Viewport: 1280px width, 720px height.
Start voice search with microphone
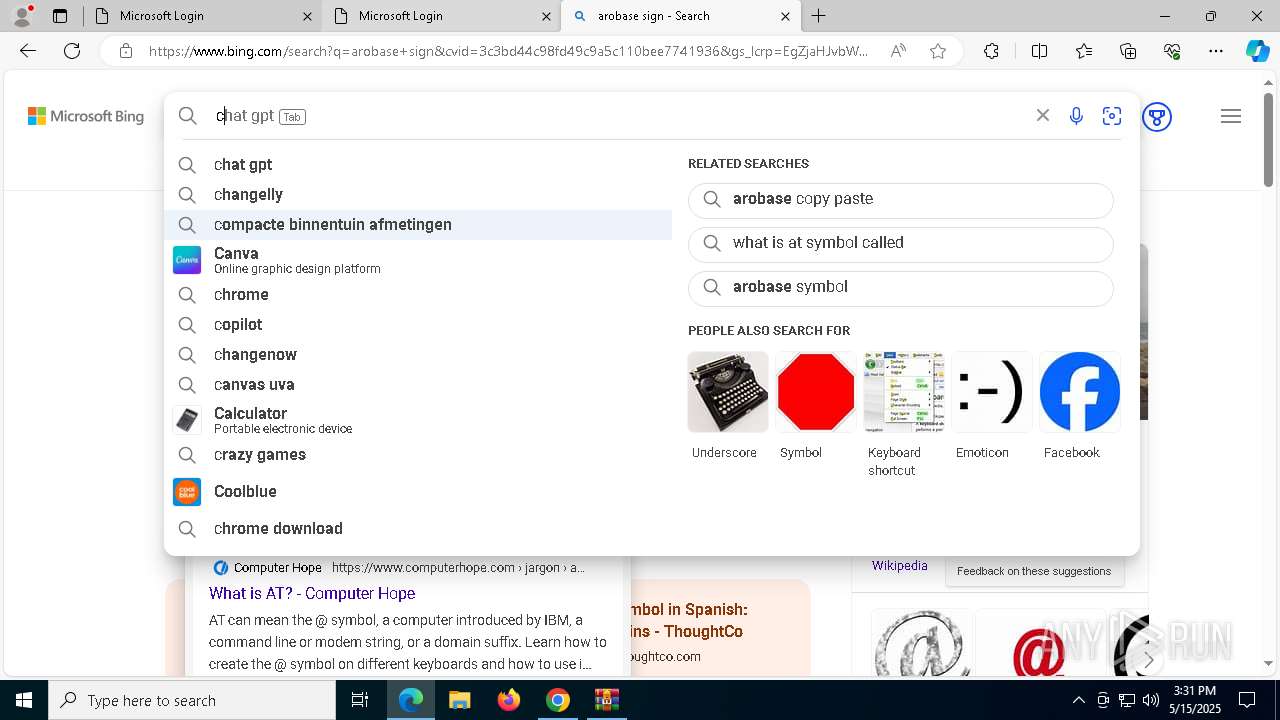point(1076,116)
